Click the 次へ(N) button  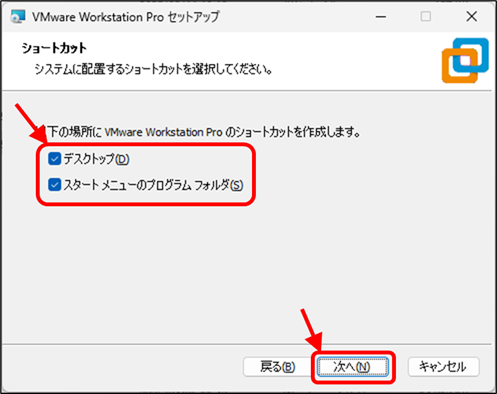[x=353, y=367]
